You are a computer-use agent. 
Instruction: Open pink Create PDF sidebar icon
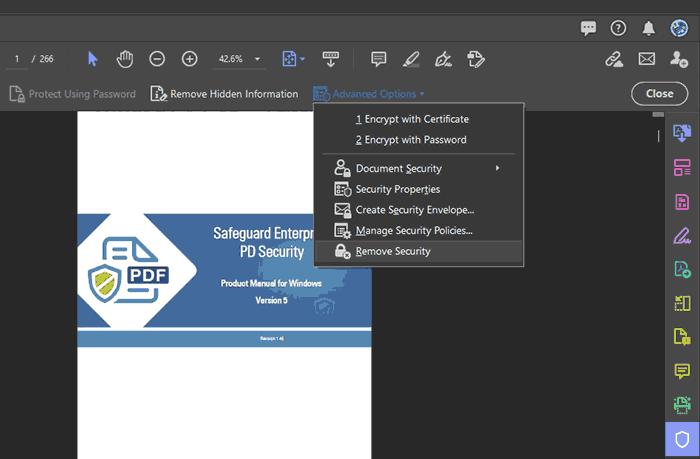coord(682,202)
